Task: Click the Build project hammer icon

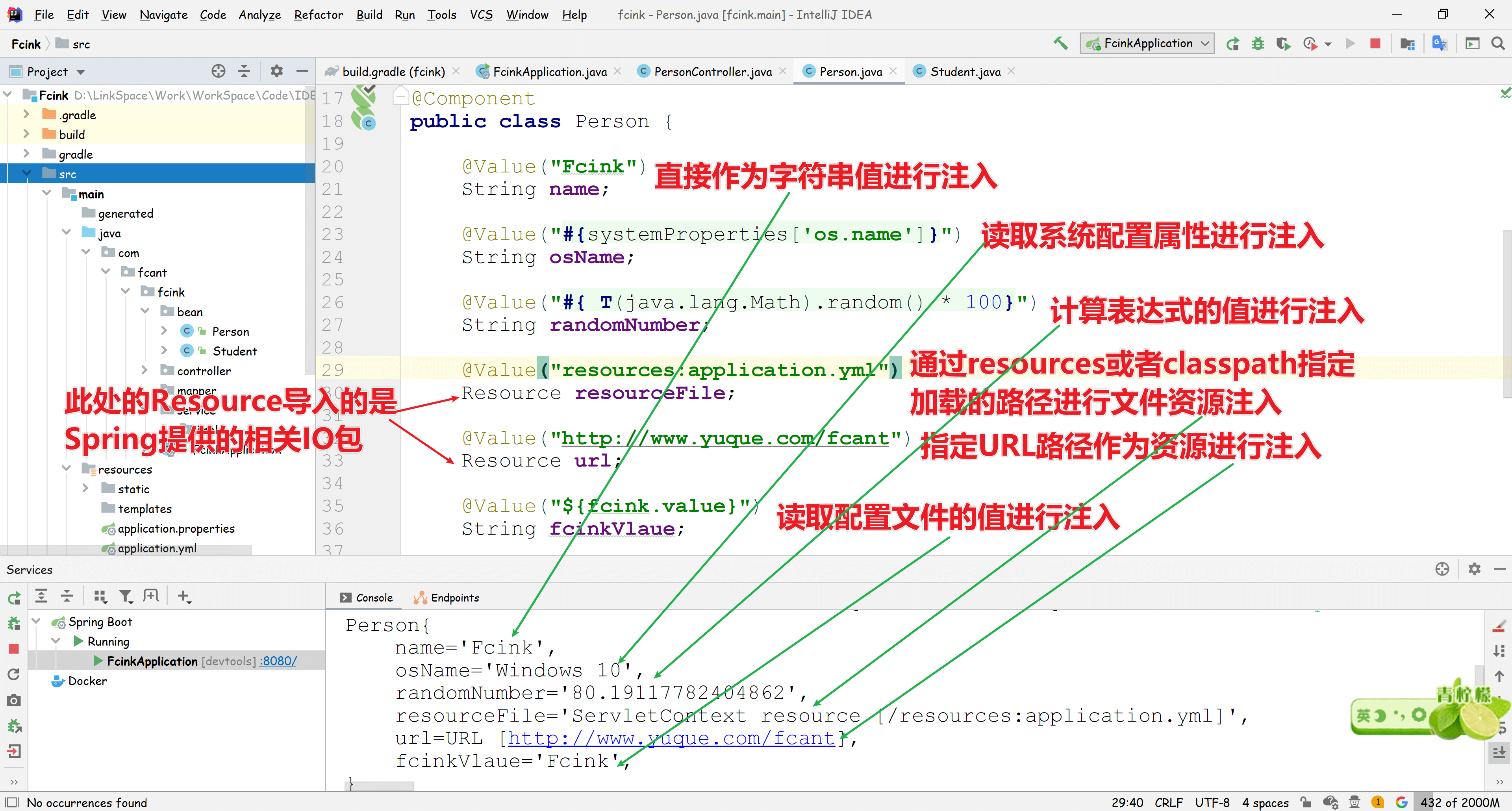Action: coord(1060,43)
